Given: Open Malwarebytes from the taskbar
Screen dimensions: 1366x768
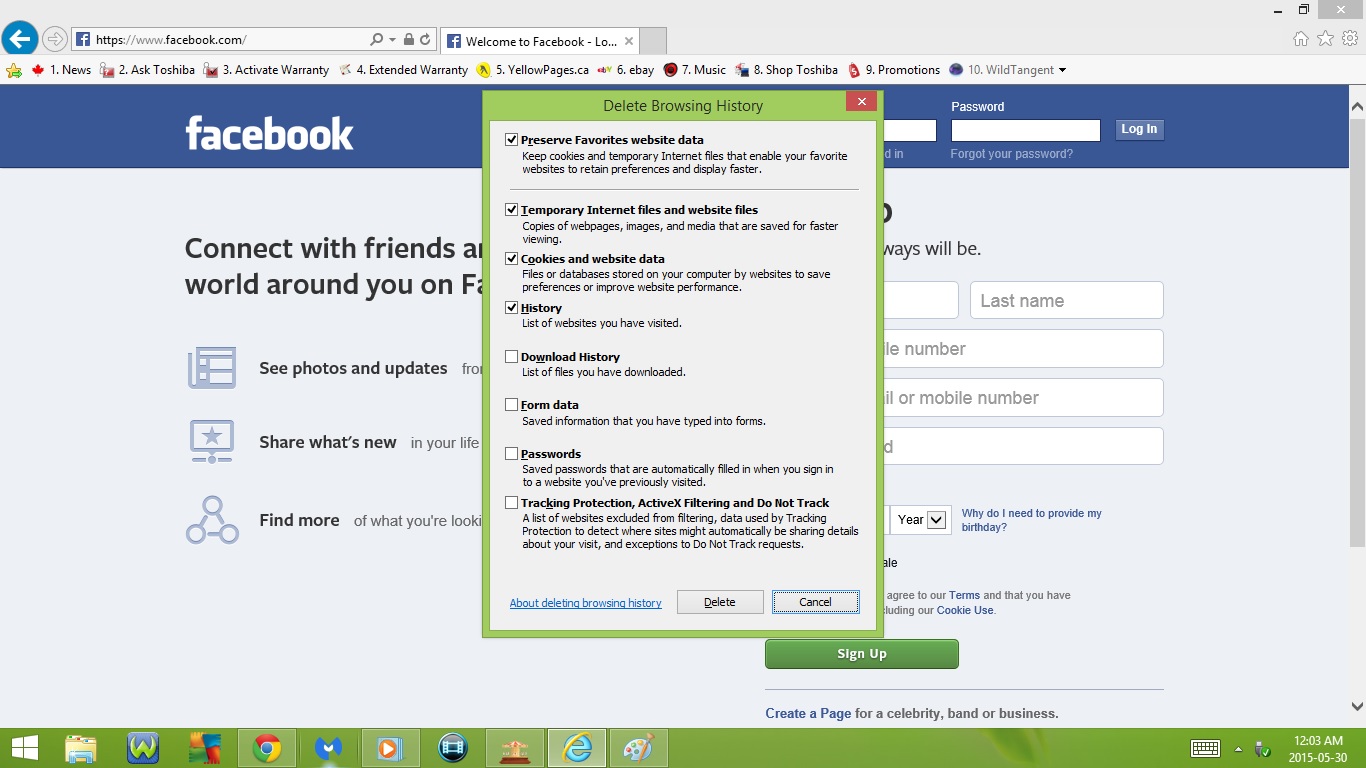Looking at the screenshot, I should (328, 748).
